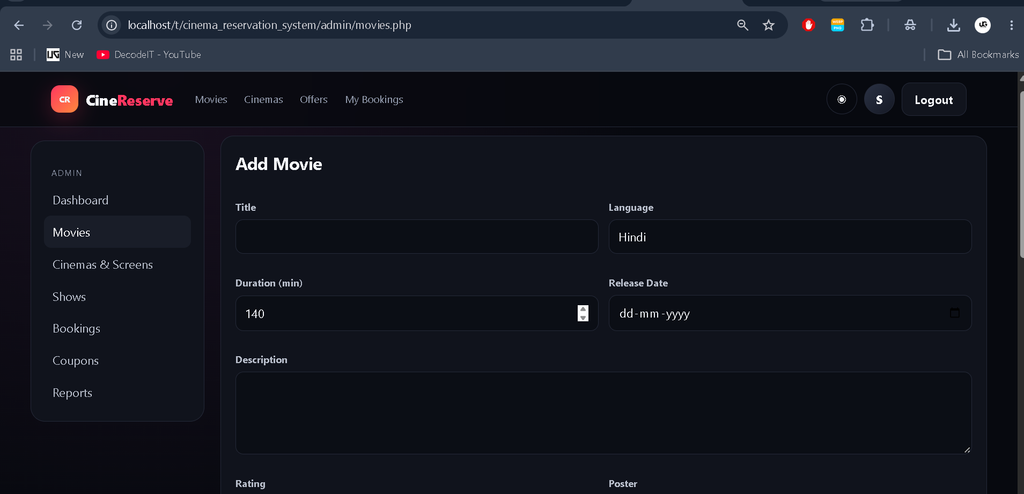
Task: Open Coupons in the admin sidebar
Action: point(118,361)
